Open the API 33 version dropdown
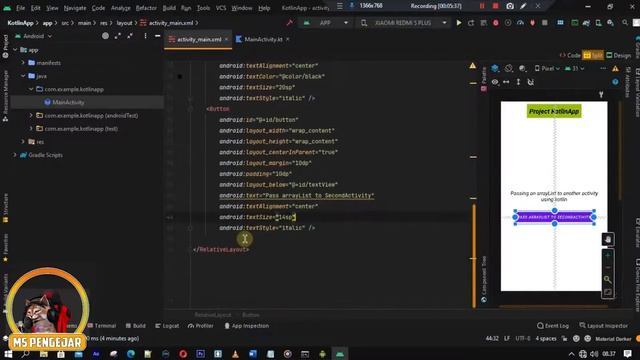640x360 pixels. click(x=575, y=69)
